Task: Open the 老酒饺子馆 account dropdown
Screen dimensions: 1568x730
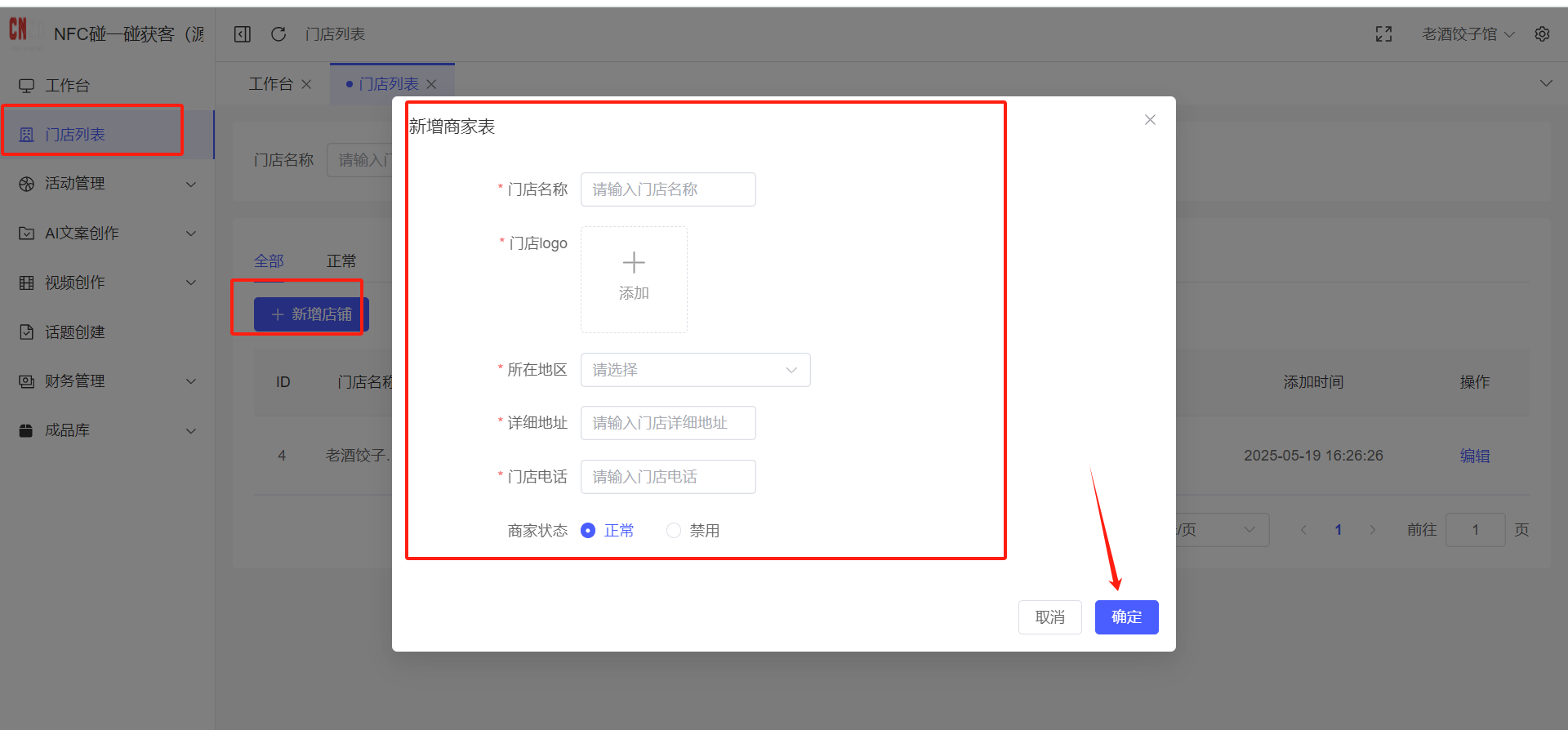Action: 1468,34
